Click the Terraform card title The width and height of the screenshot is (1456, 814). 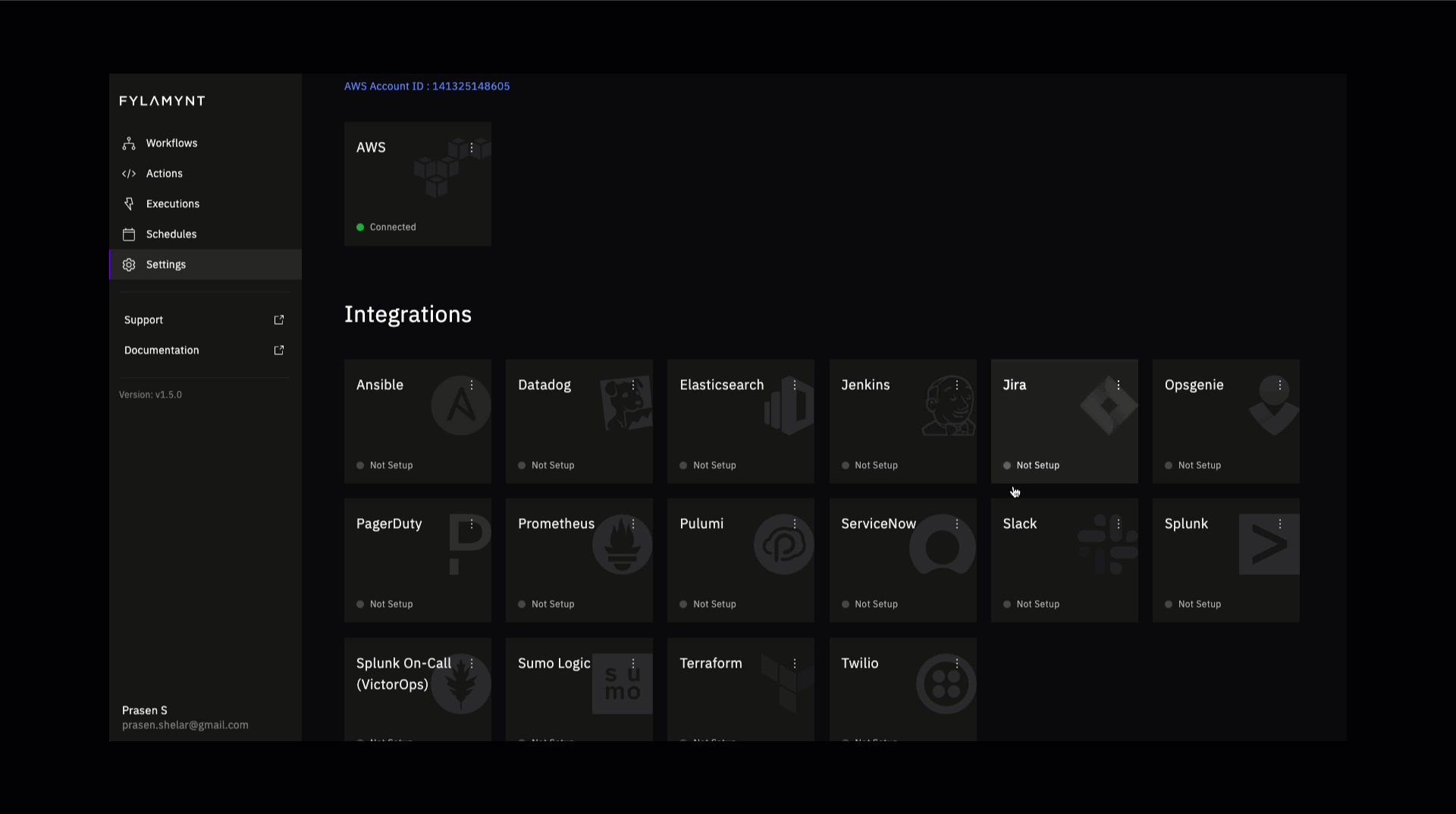pyautogui.click(x=711, y=664)
